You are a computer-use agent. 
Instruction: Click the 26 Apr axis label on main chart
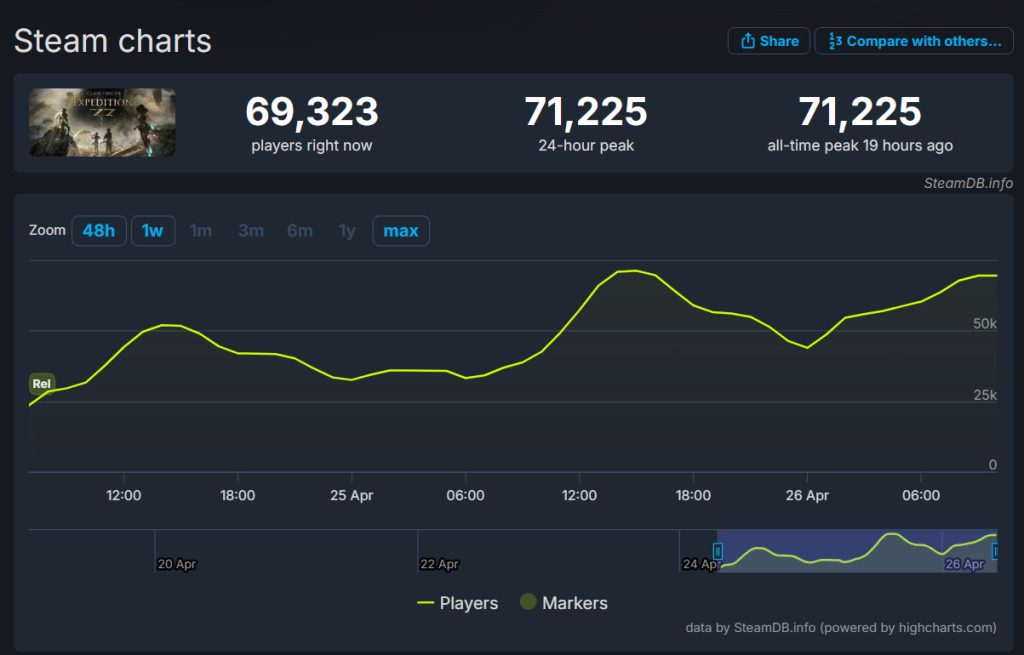[x=807, y=495]
